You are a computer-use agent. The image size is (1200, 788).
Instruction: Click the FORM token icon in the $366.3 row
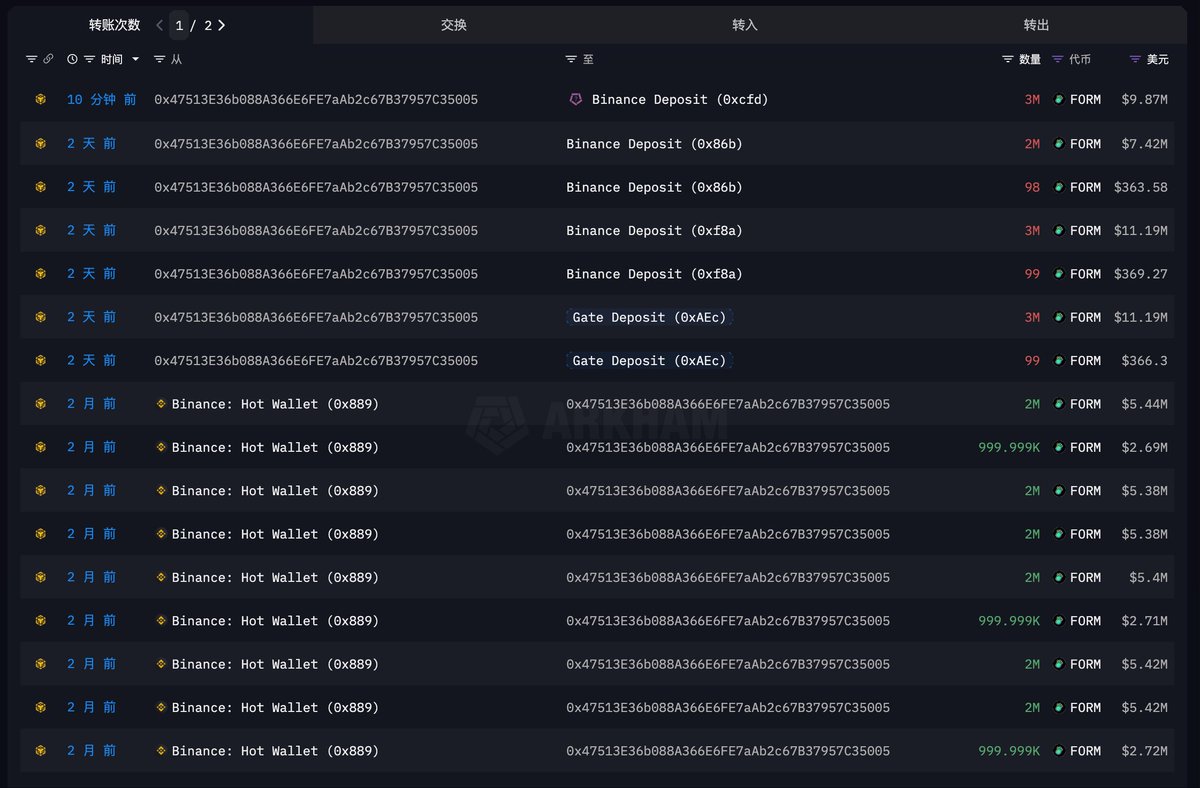point(1059,360)
